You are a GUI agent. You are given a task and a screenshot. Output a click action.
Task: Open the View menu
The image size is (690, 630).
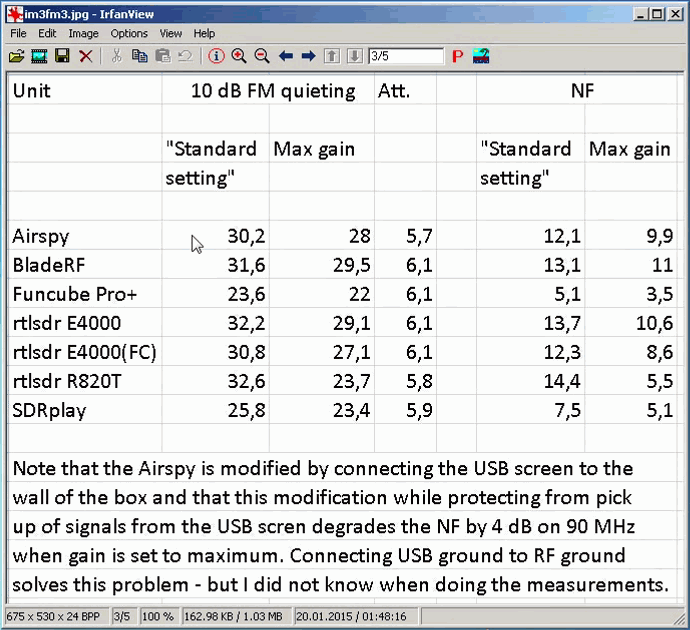(170, 33)
